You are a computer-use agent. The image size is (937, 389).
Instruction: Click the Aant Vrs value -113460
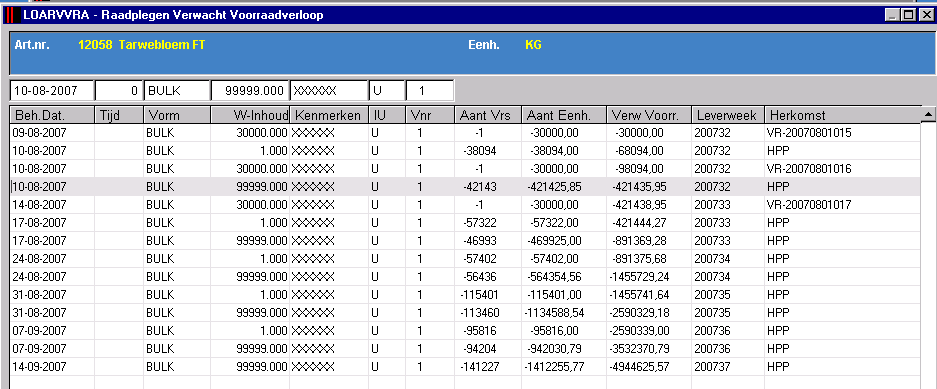pyautogui.click(x=480, y=313)
